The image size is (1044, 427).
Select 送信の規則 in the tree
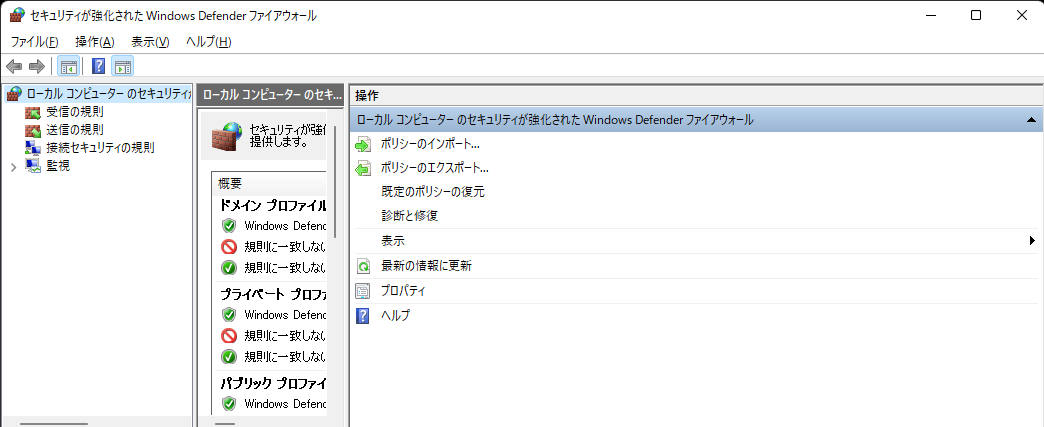tap(73, 130)
